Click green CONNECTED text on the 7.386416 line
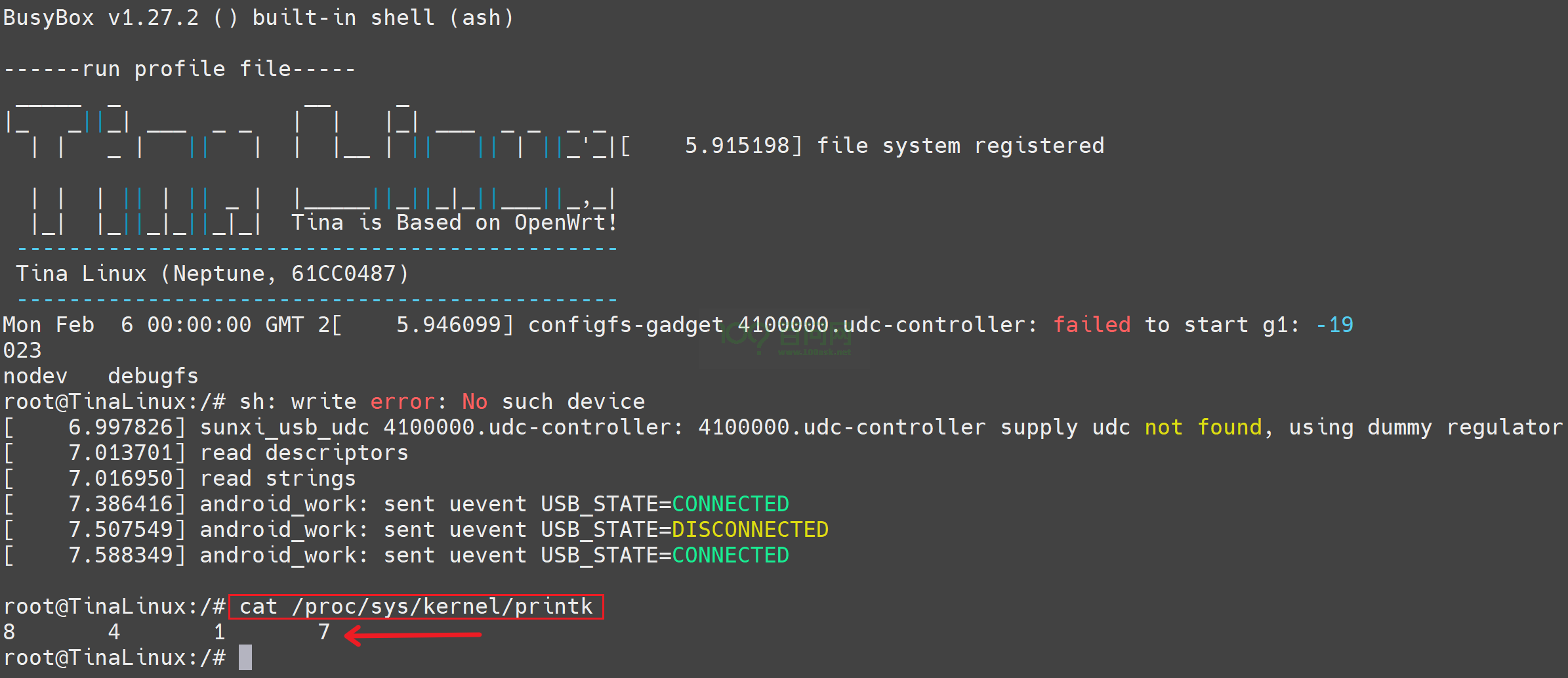The width and height of the screenshot is (1568, 678). (x=730, y=504)
